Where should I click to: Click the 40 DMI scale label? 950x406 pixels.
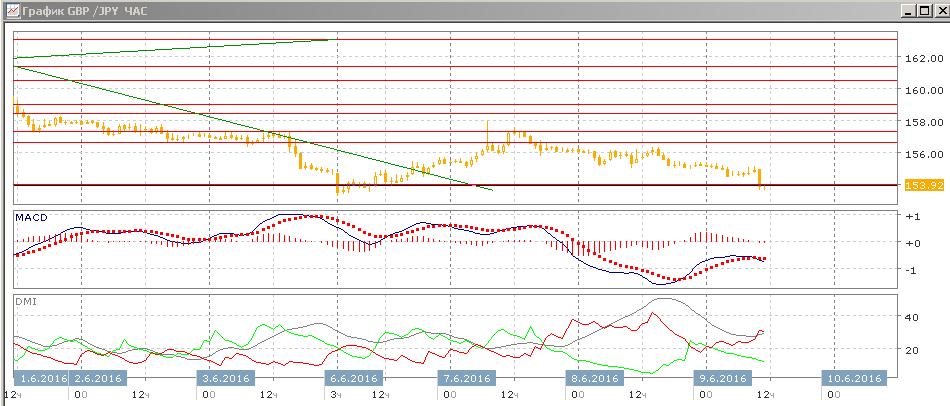(x=912, y=317)
